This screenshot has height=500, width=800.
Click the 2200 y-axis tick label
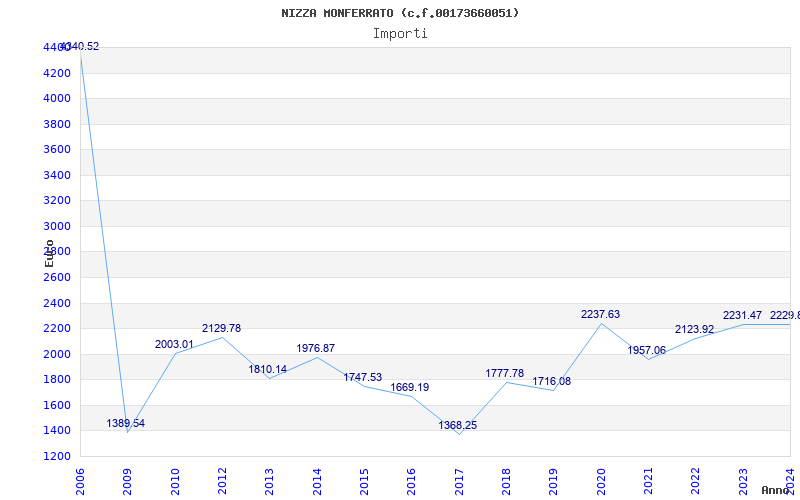[x=57, y=329]
